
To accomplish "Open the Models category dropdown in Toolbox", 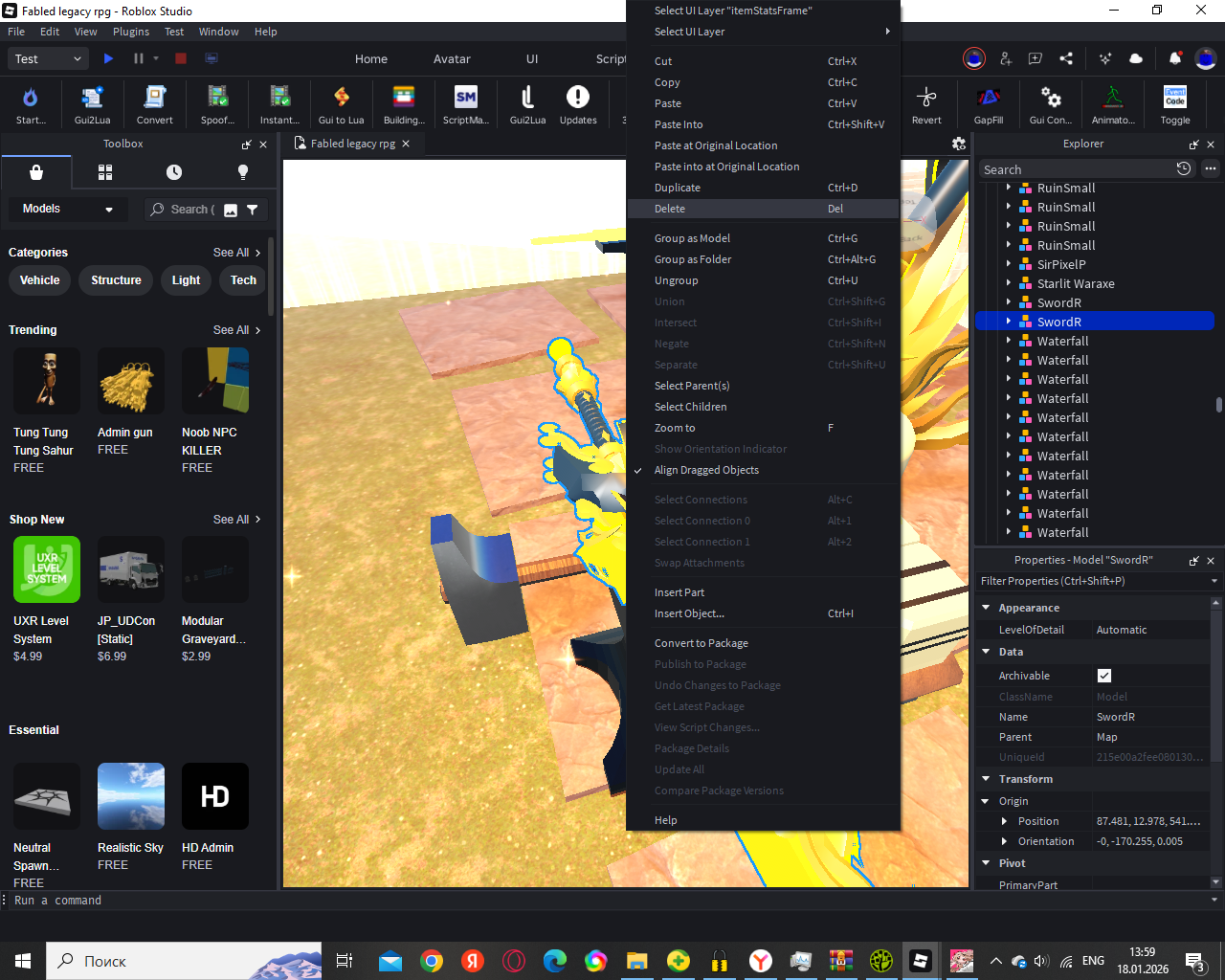I will (x=67, y=209).
